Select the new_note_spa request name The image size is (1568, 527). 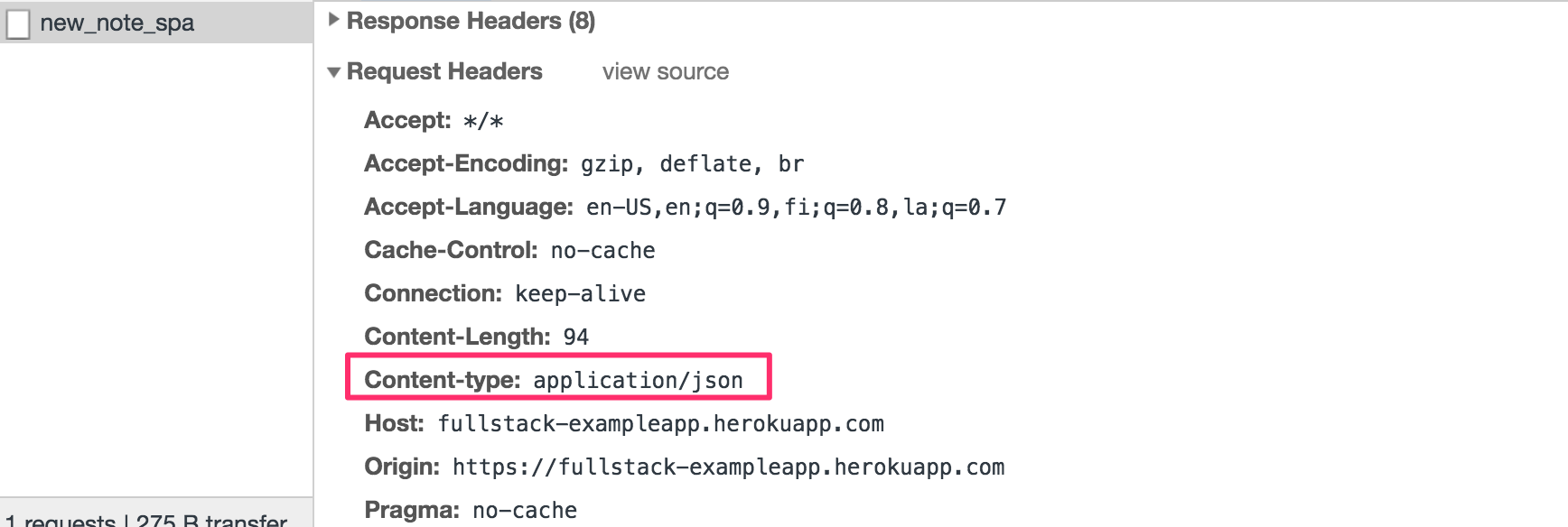pos(117,23)
